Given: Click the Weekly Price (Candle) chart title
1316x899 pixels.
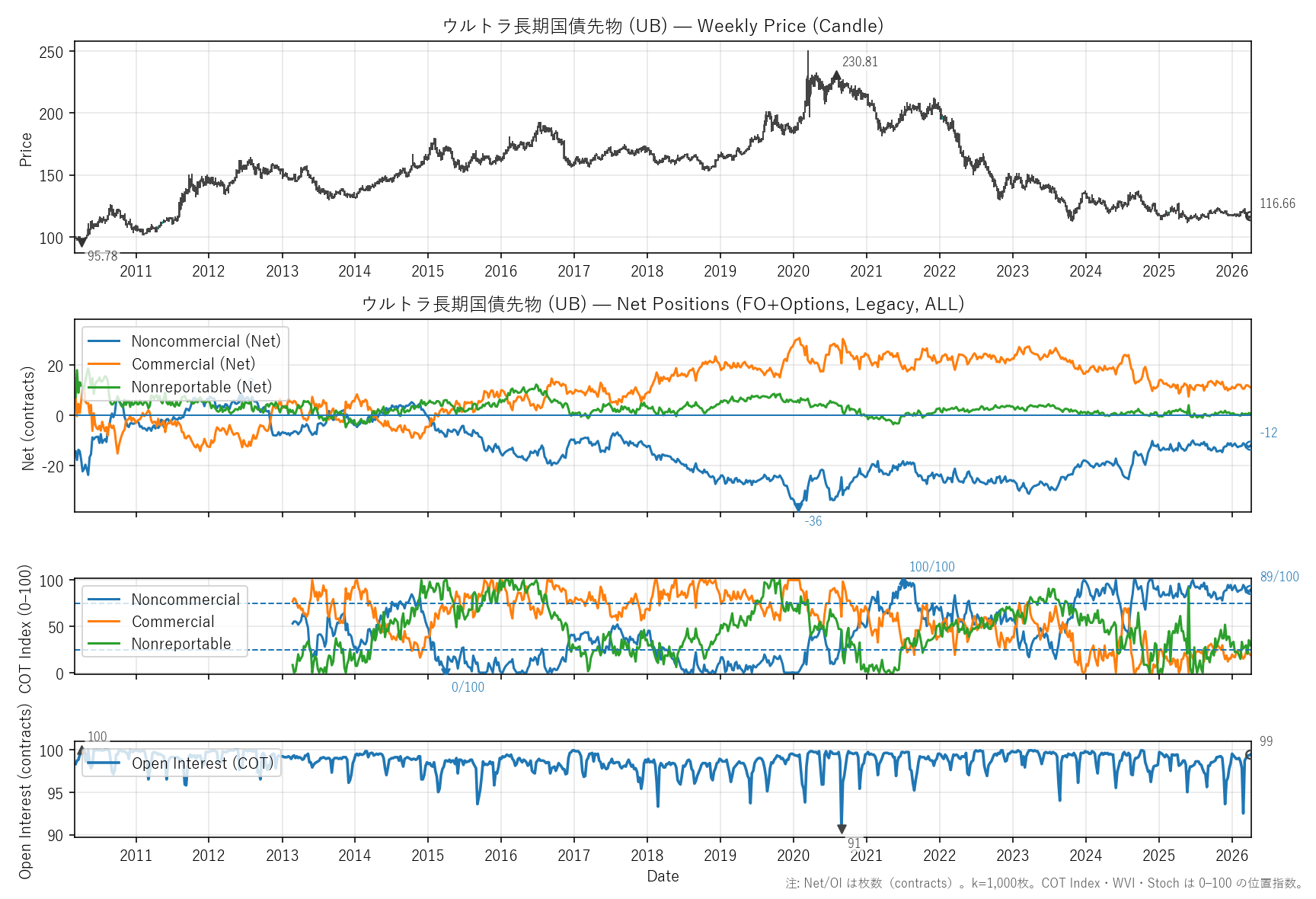Looking at the screenshot, I should [663, 26].
